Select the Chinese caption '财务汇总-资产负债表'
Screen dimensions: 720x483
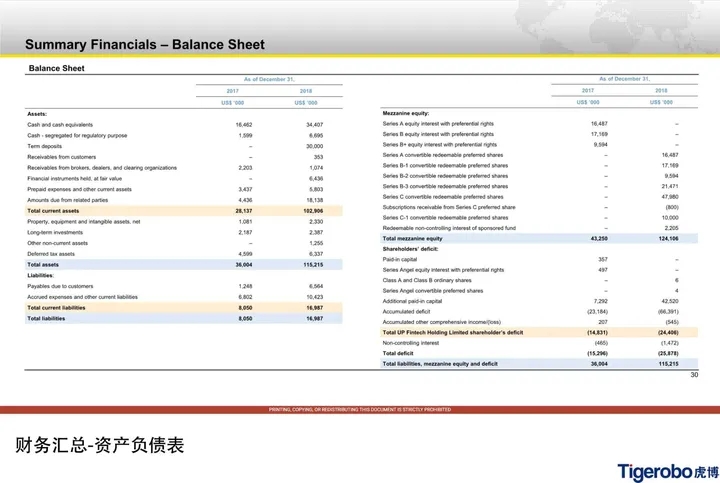pyautogui.click(x=100, y=445)
